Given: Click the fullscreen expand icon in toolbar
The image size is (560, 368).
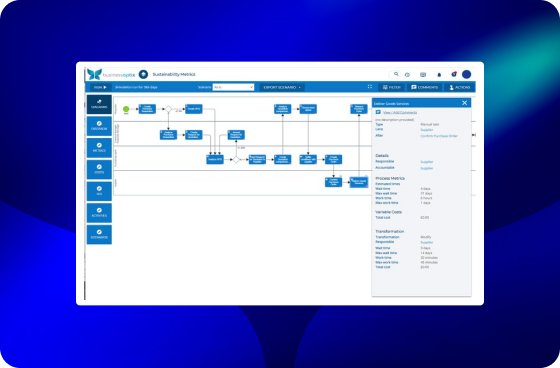Looking at the screenshot, I should [x=370, y=87].
